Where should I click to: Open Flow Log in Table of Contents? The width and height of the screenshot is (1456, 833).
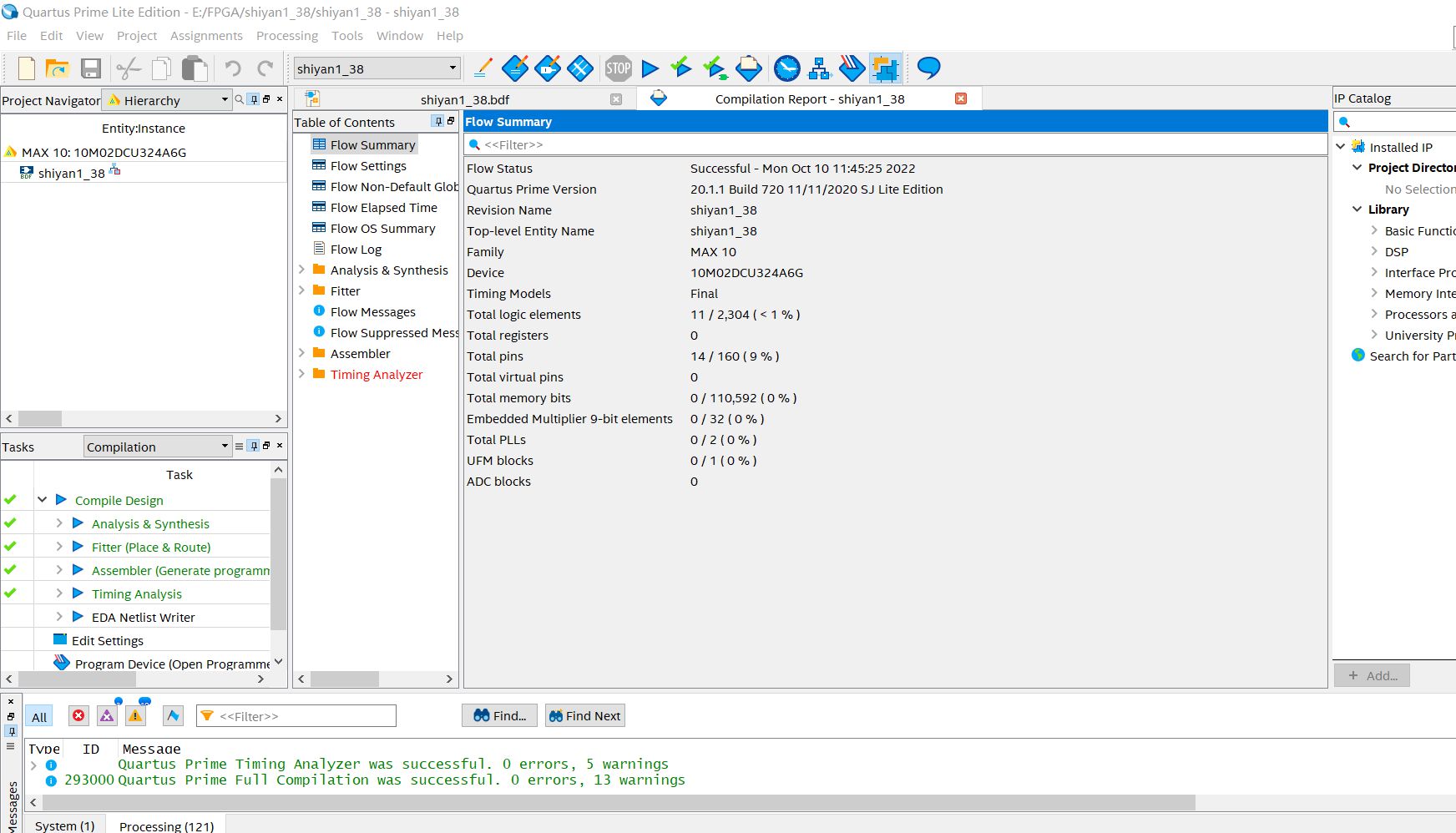point(356,249)
